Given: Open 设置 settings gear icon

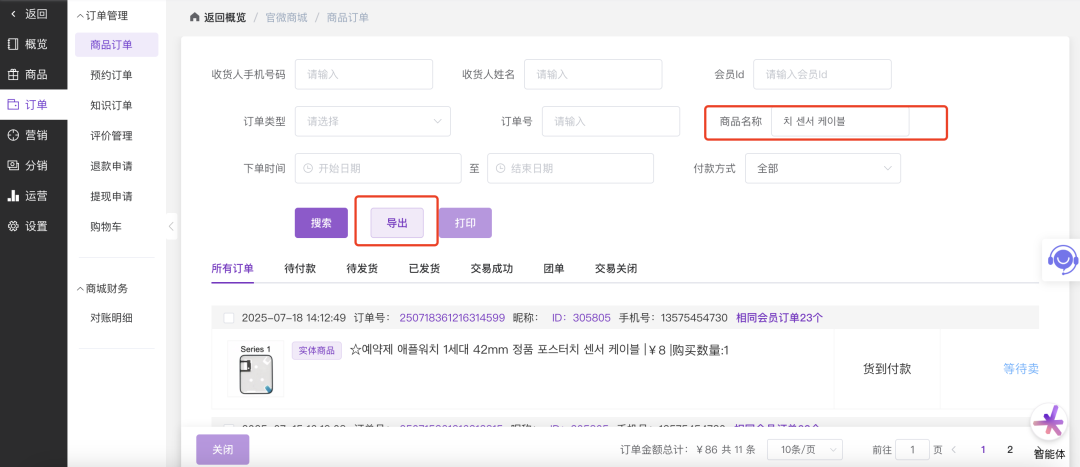Looking at the screenshot, I should coord(13,226).
